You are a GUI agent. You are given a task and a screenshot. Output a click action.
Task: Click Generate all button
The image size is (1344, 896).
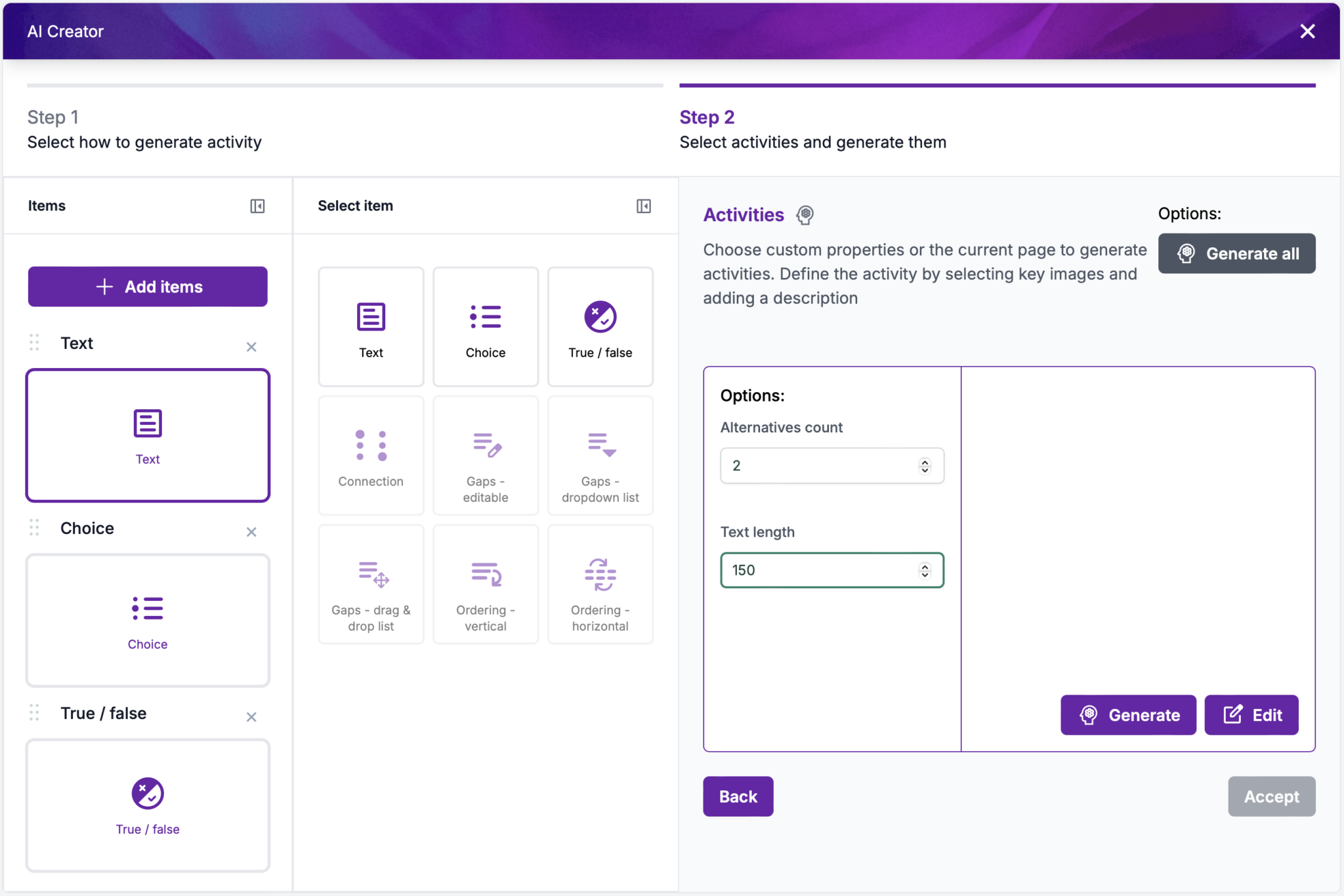pyautogui.click(x=1236, y=253)
